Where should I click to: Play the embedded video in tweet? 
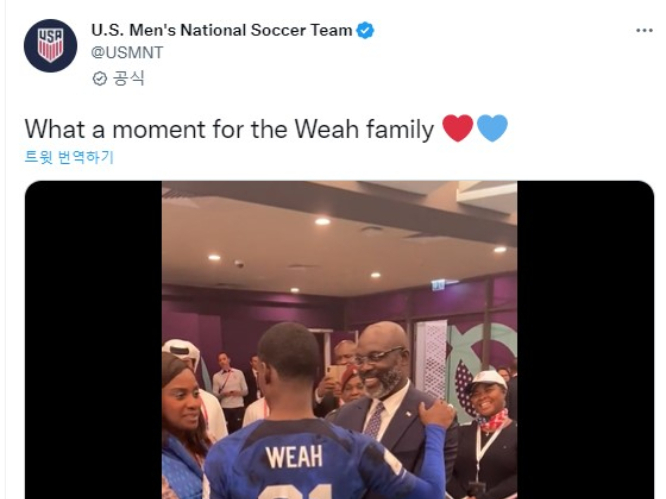[339, 340]
